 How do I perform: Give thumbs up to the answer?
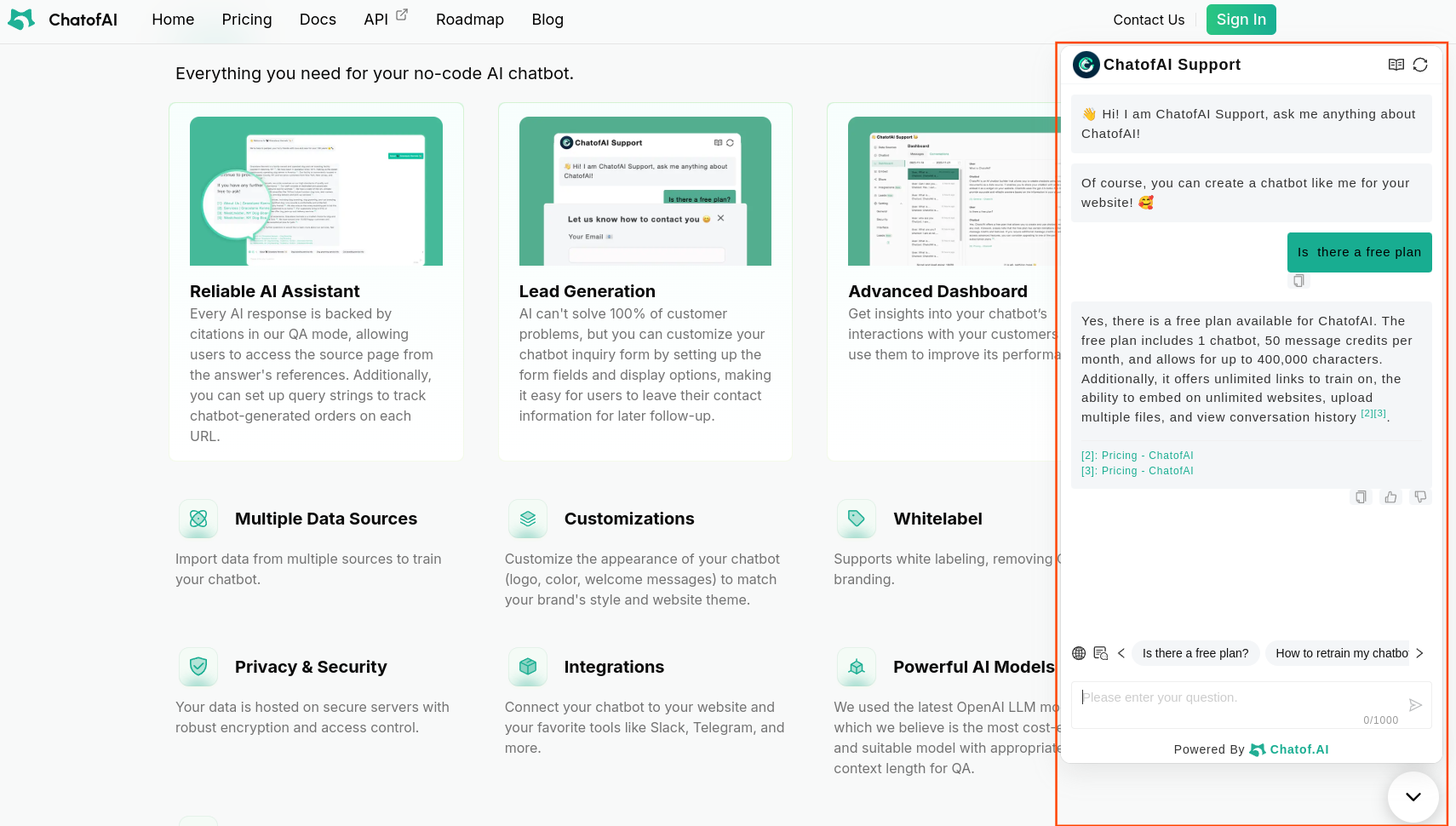coord(1390,497)
